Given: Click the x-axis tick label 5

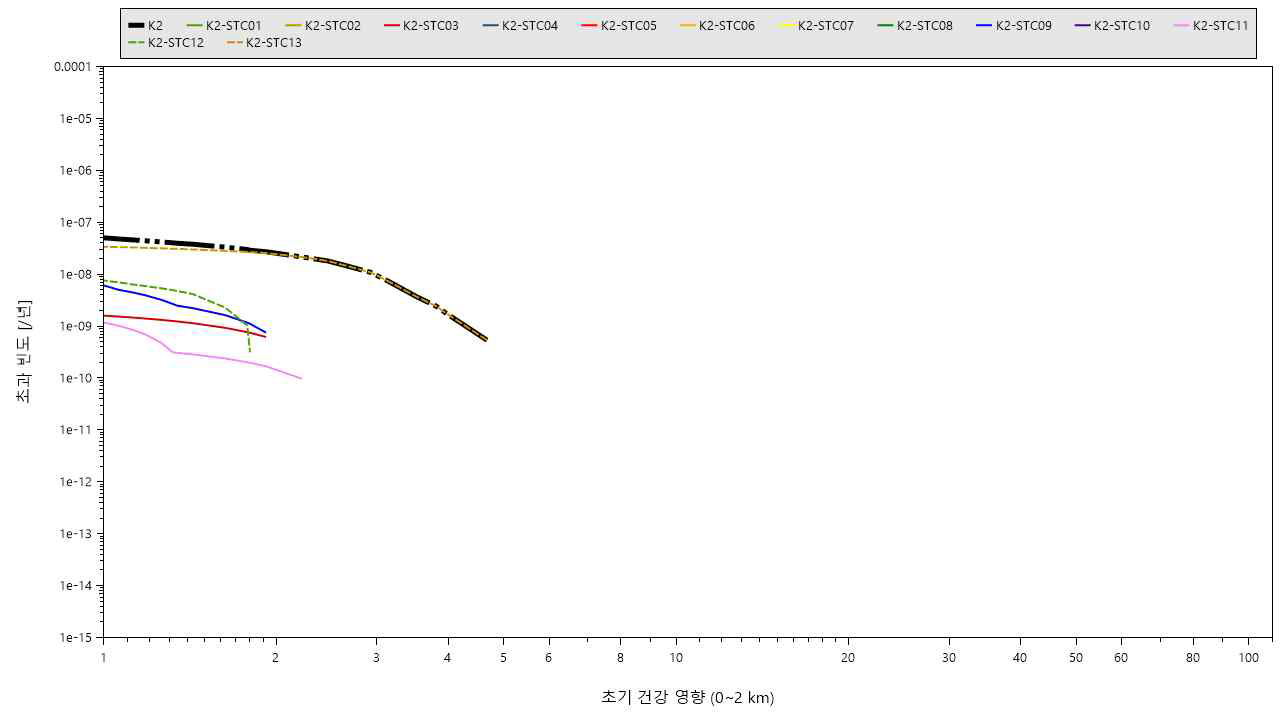Looking at the screenshot, I should [x=504, y=658].
